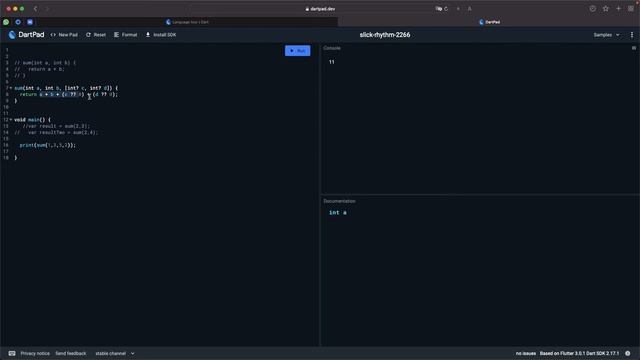
Task: Click the console output 11
Action: click(331, 62)
